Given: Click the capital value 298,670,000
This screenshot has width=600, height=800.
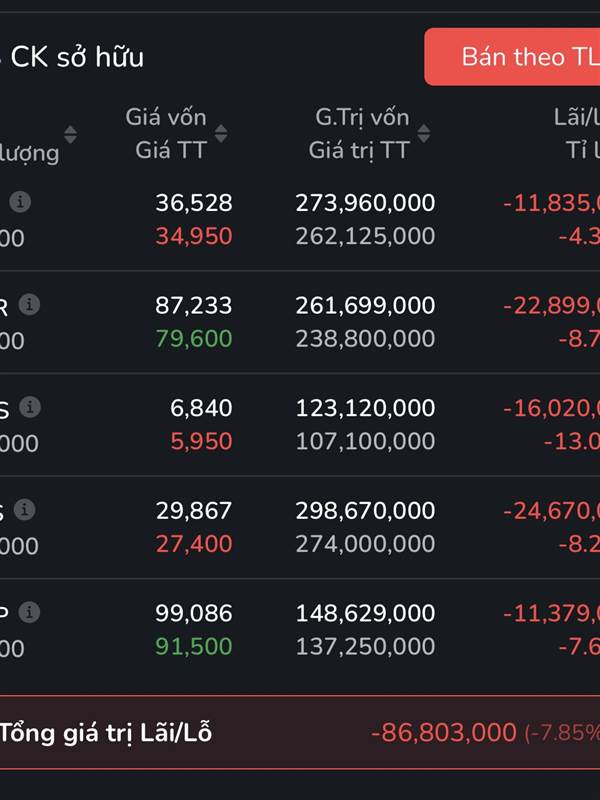Looking at the screenshot, I should tap(365, 510).
